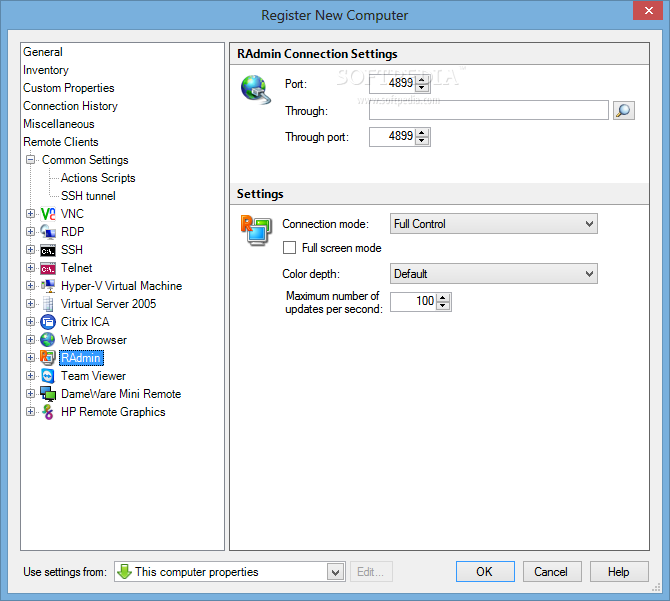This screenshot has width=670, height=601.
Task: Click the RAdmin tree icon
Action: pyautogui.click(x=48, y=358)
